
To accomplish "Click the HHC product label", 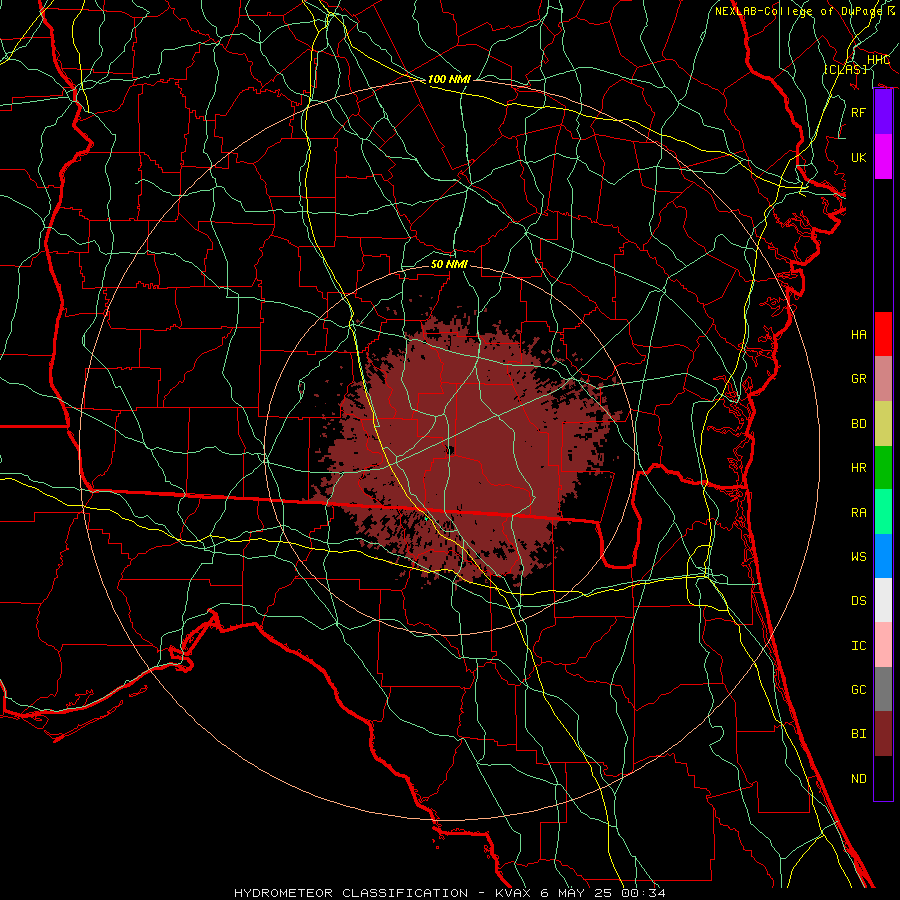I will pyautogui.click(x=878, y=60).
